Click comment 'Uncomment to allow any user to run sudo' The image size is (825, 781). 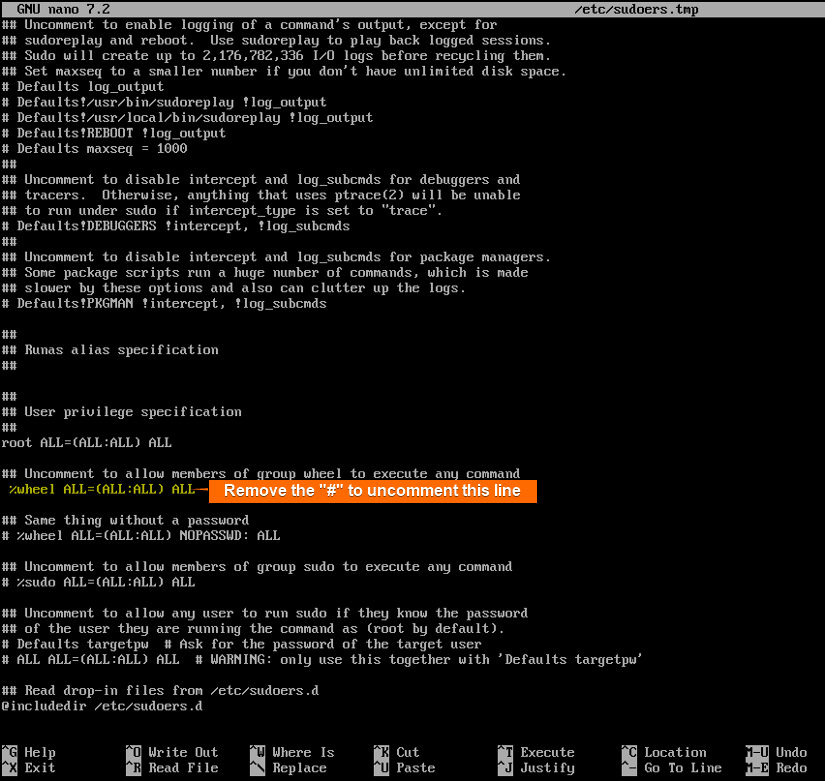(265, 613)
